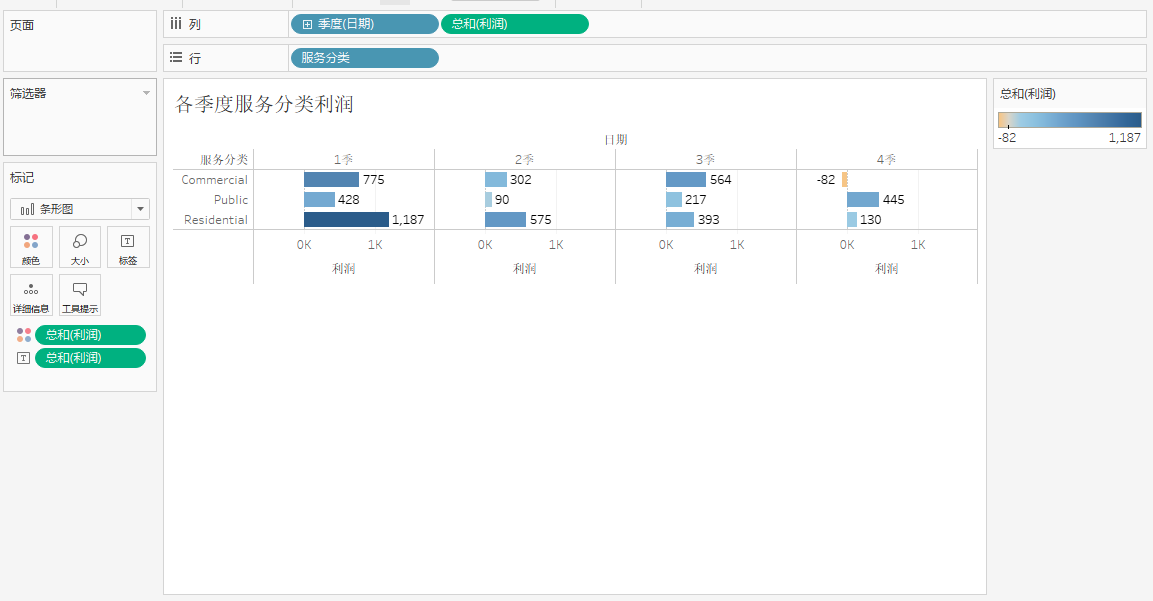Select the 总和(利润) pill on columns shelf
This screenshot has width=1153, height=601.
(x=514, y=24)
